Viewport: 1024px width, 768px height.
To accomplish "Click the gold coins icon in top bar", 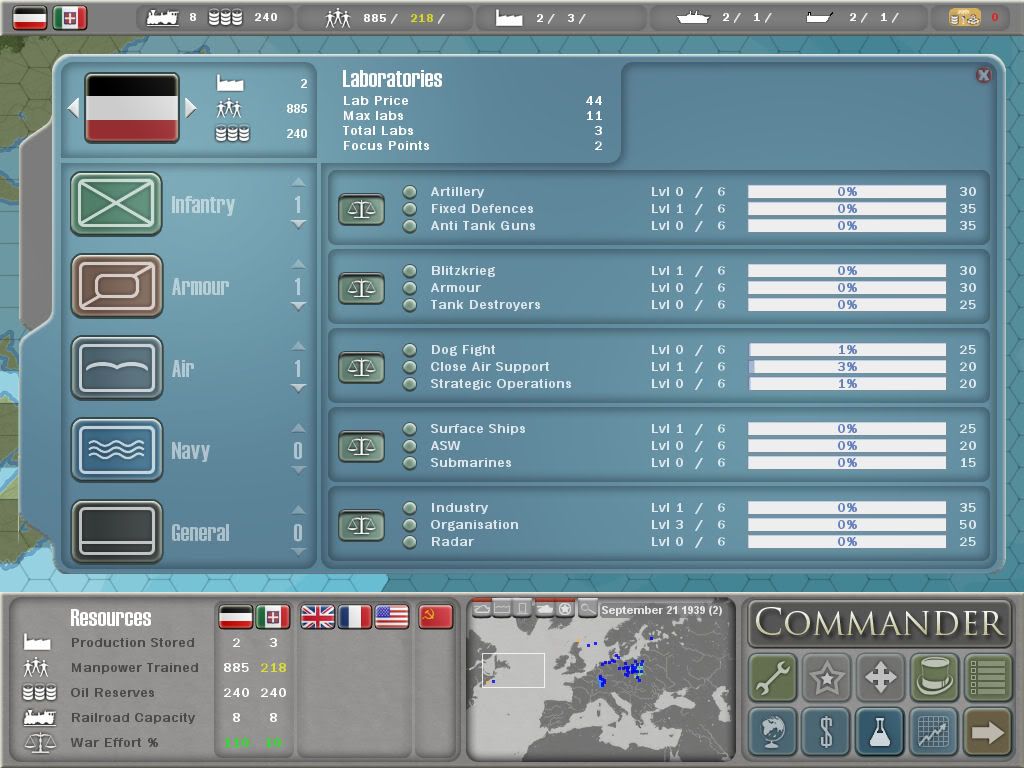I will point(964,18).
